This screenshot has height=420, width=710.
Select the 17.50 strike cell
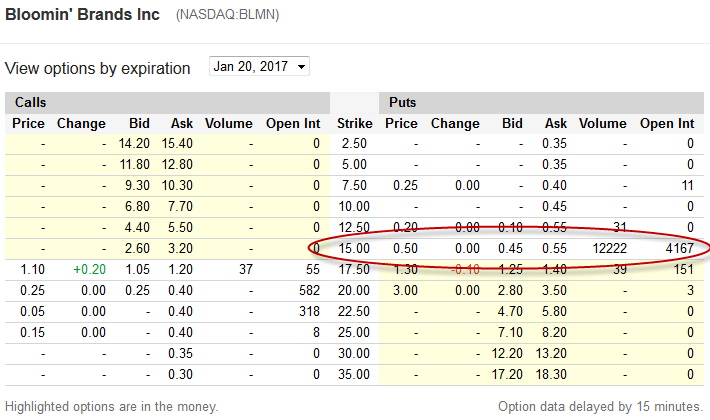pos(354,270)
